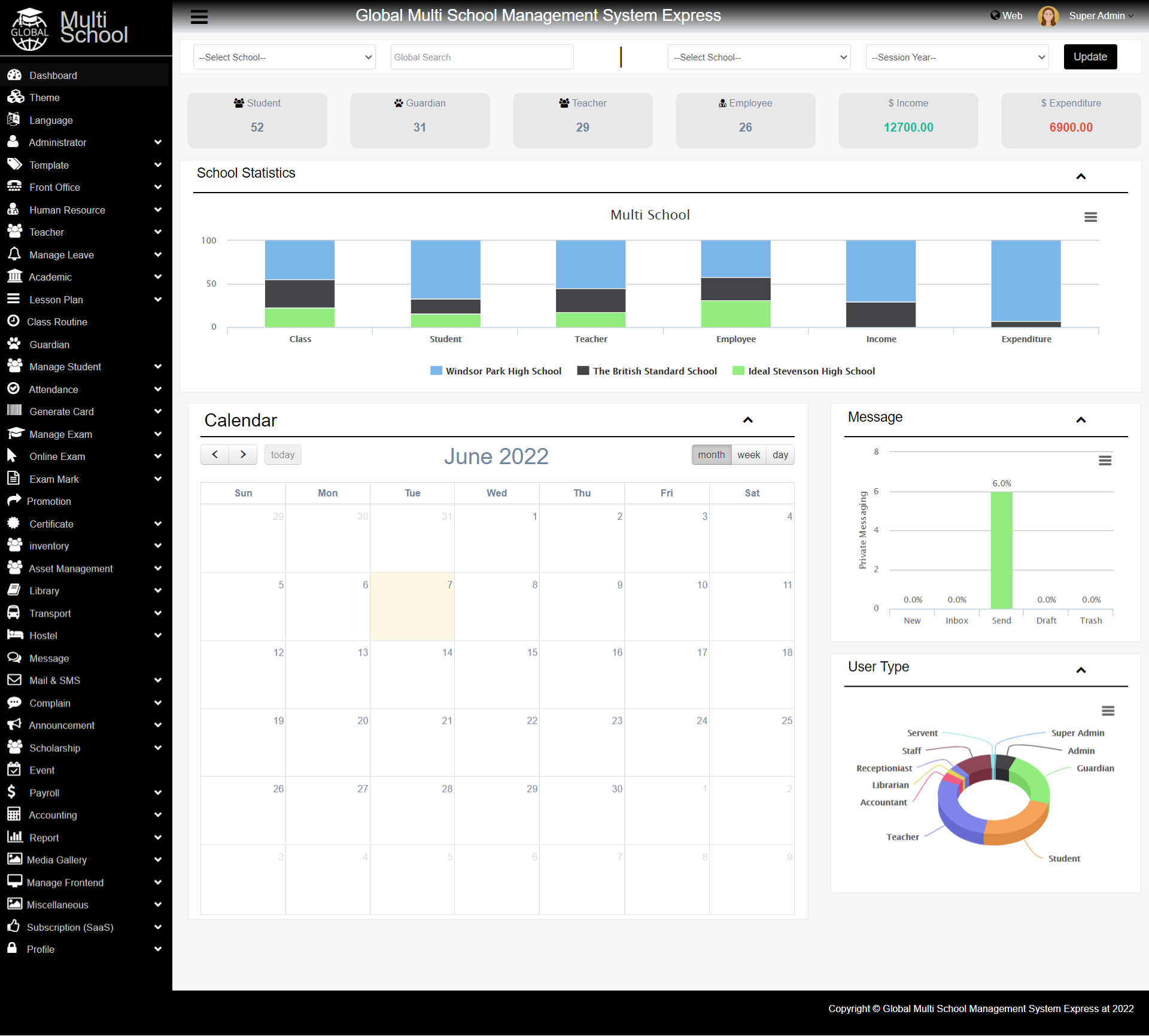Open Message chart hamburger menu icon
Image resolution: width=1149 pixels, height=1036 pixels.
pos(1105,461)
